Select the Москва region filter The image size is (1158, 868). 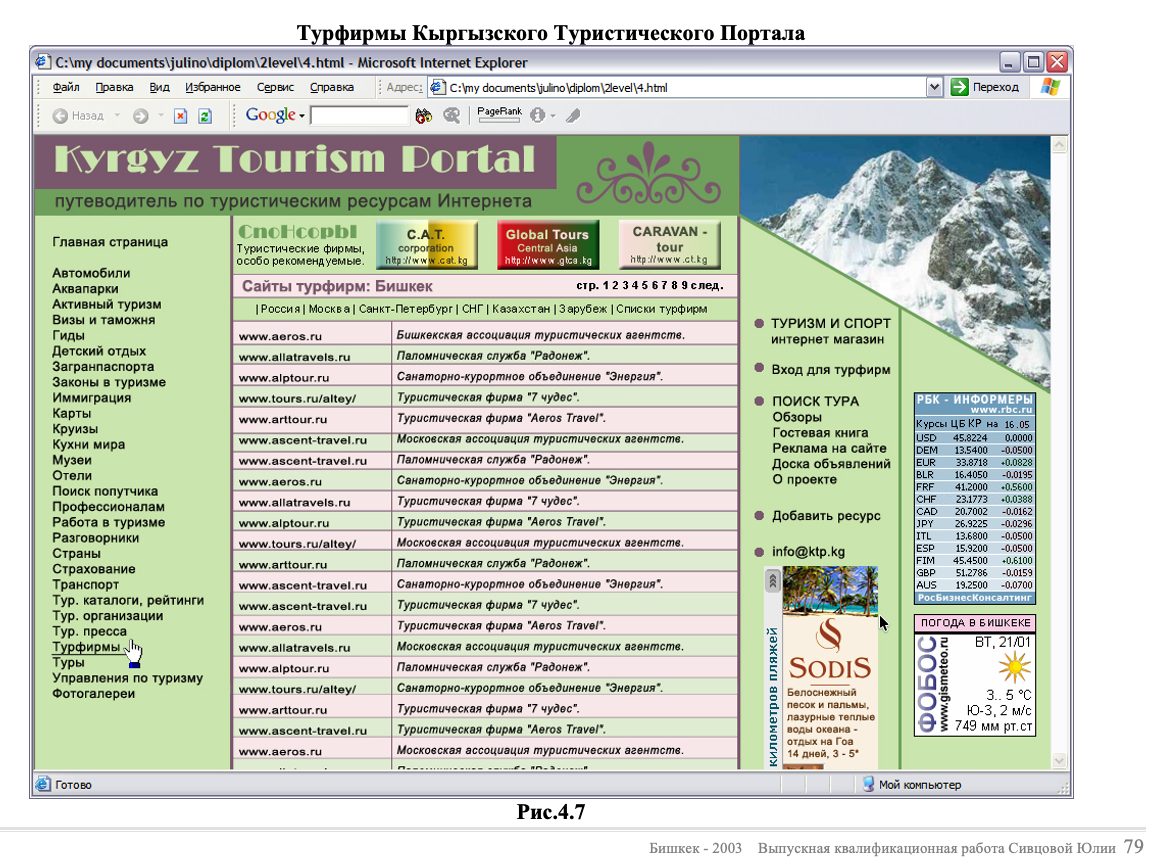point(329,309)
